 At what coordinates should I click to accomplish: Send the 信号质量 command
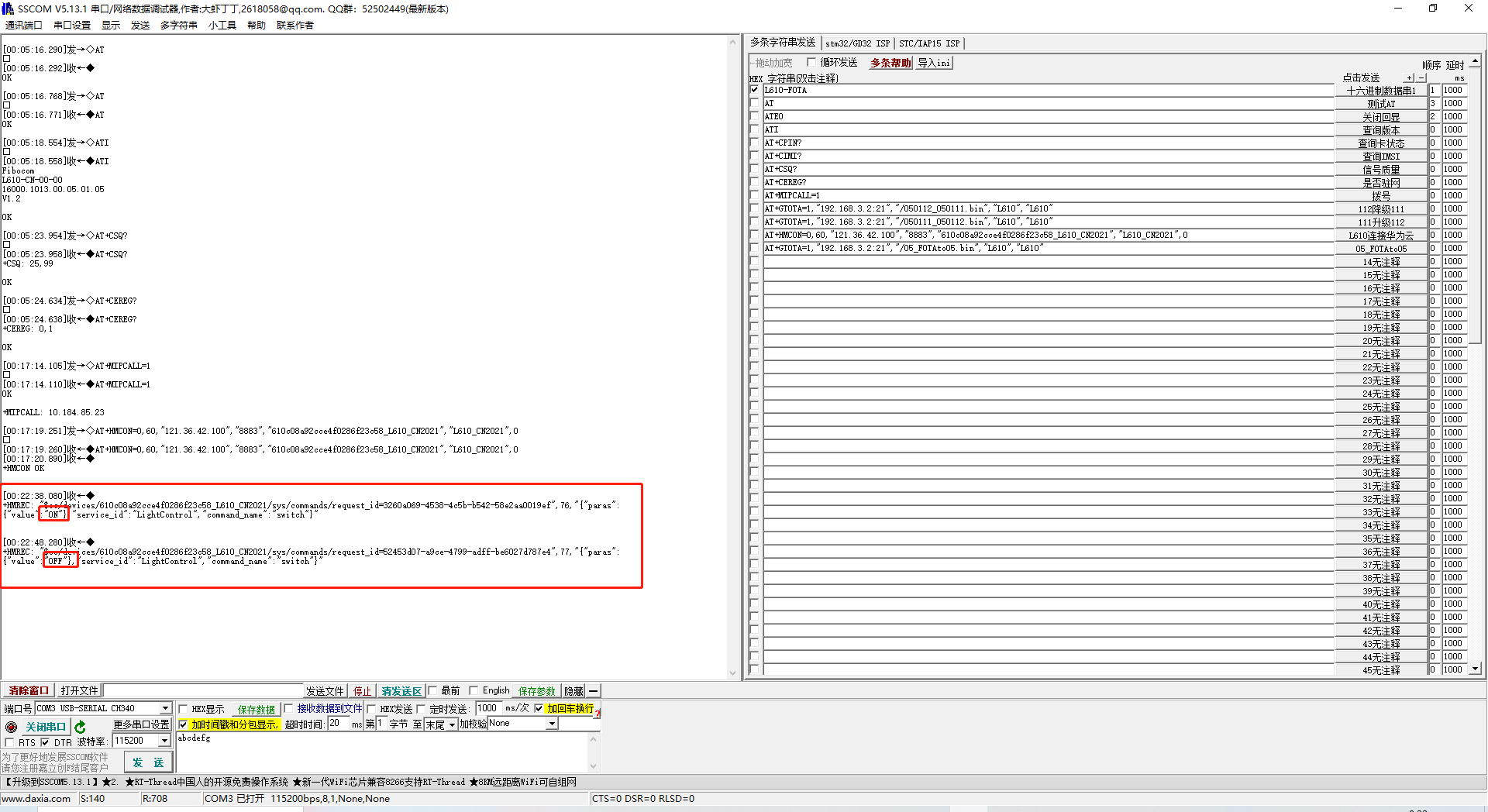point(1381,170)
